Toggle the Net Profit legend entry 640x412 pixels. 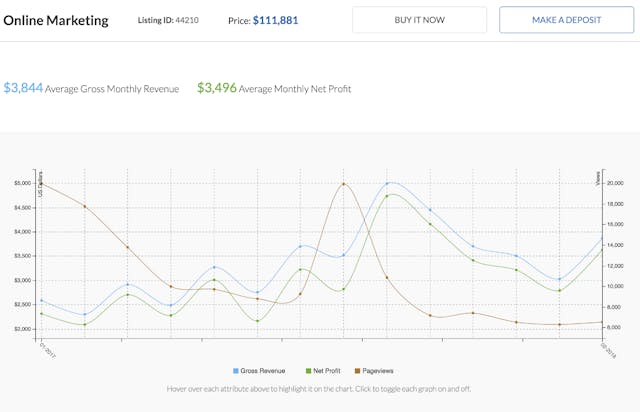pos(323,371)
